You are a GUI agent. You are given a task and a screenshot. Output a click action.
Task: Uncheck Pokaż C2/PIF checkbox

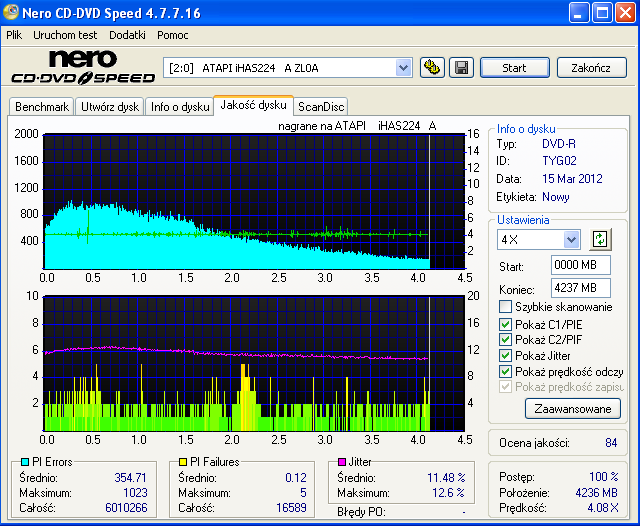coord(505,340)
